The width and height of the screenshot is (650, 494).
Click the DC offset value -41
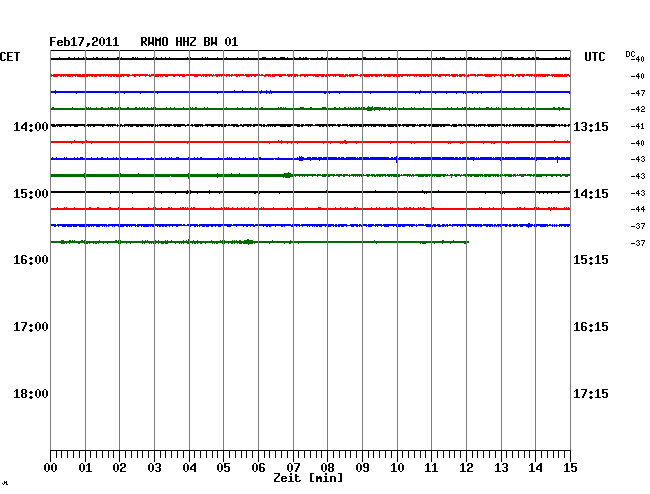coord(638,126)
